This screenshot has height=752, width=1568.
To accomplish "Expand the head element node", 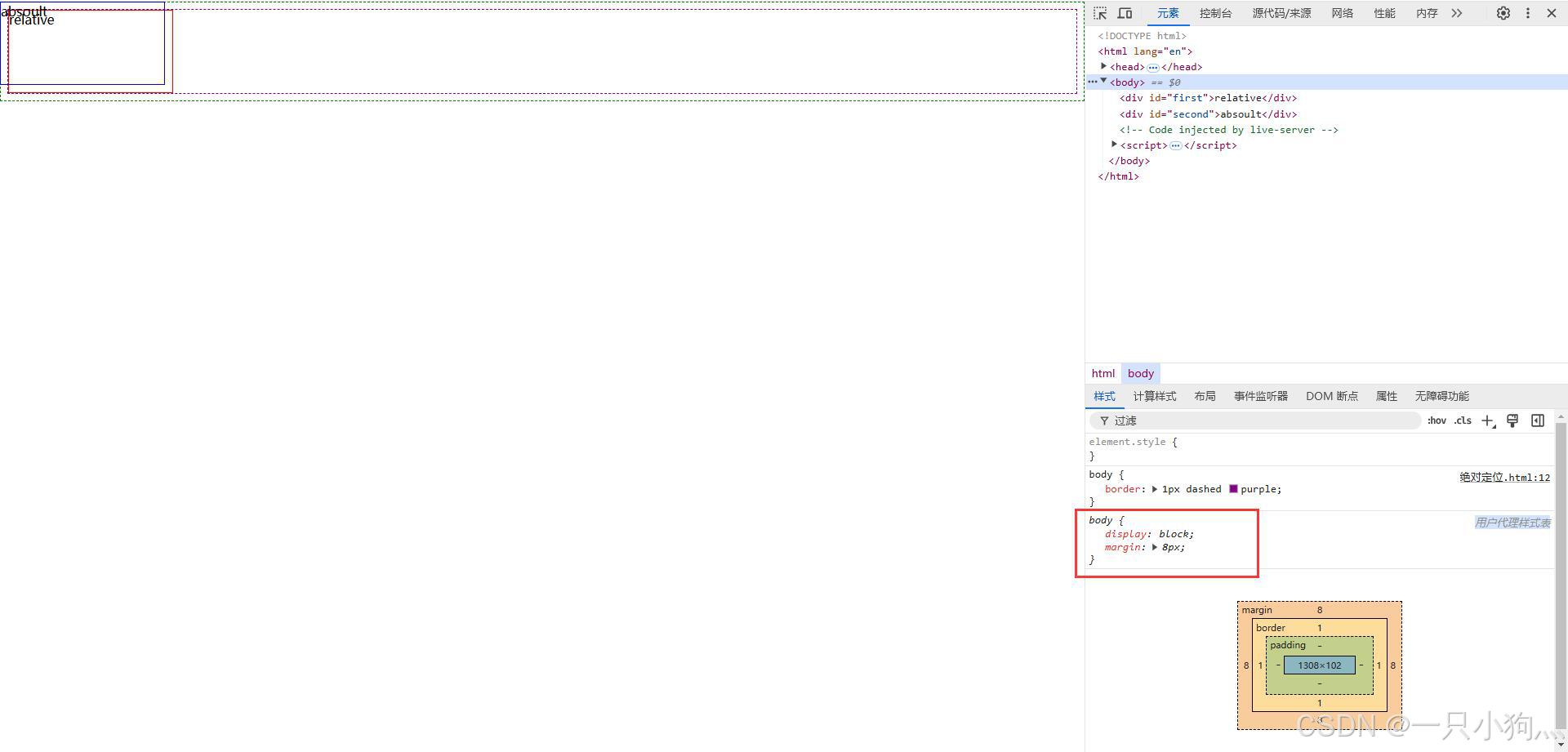I will 1103,66.
